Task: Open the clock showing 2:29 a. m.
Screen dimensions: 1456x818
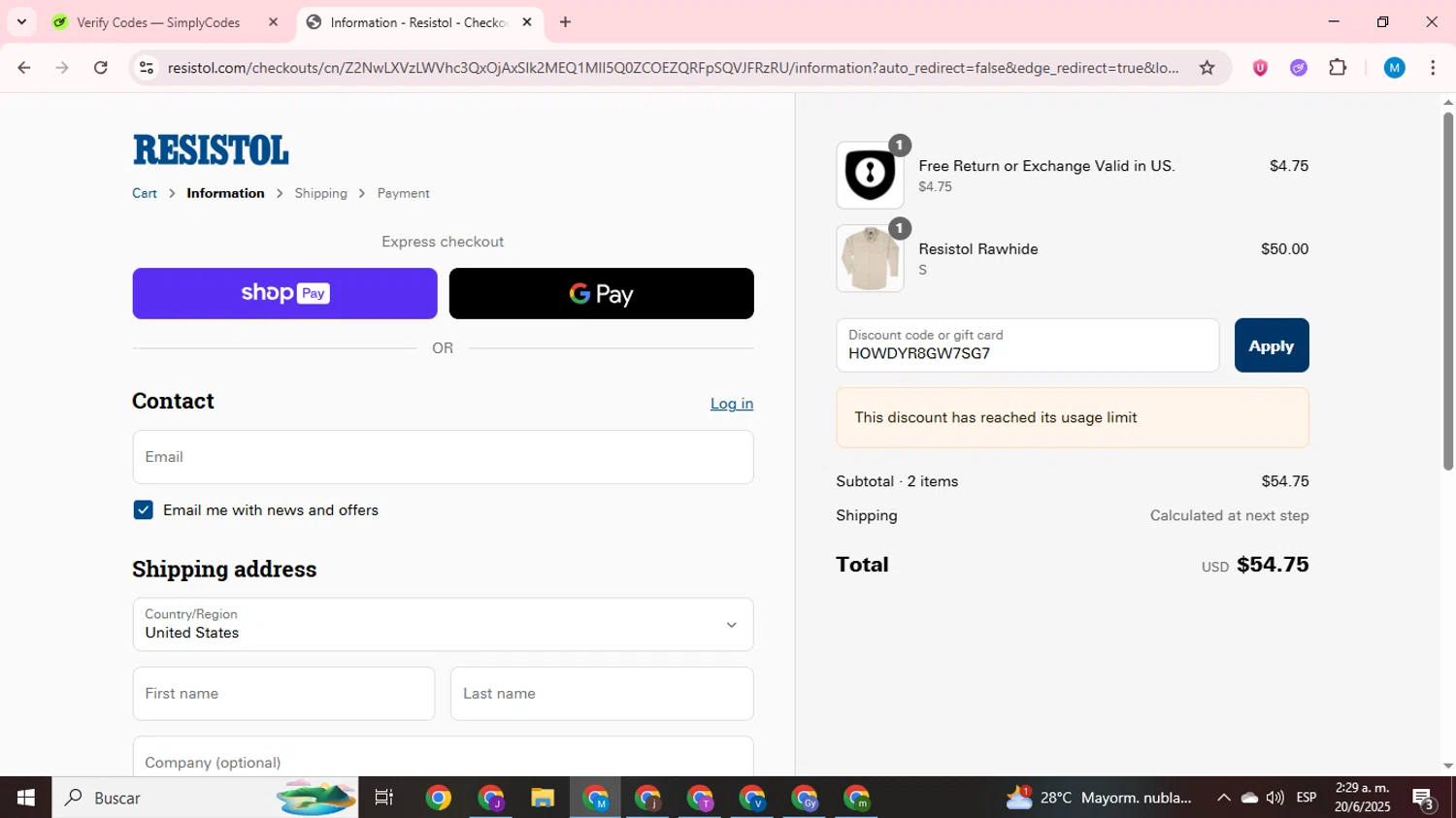Action: click(1362, 798)
